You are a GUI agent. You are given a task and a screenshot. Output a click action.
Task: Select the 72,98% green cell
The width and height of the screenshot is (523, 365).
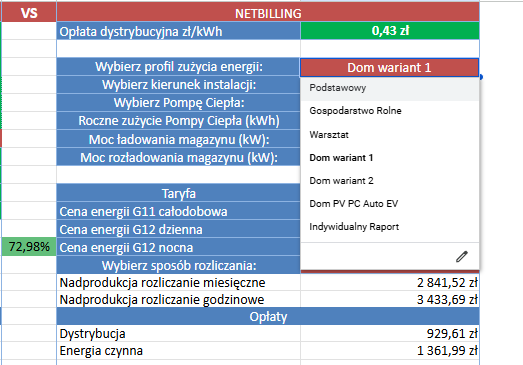(x=29, y=247)
